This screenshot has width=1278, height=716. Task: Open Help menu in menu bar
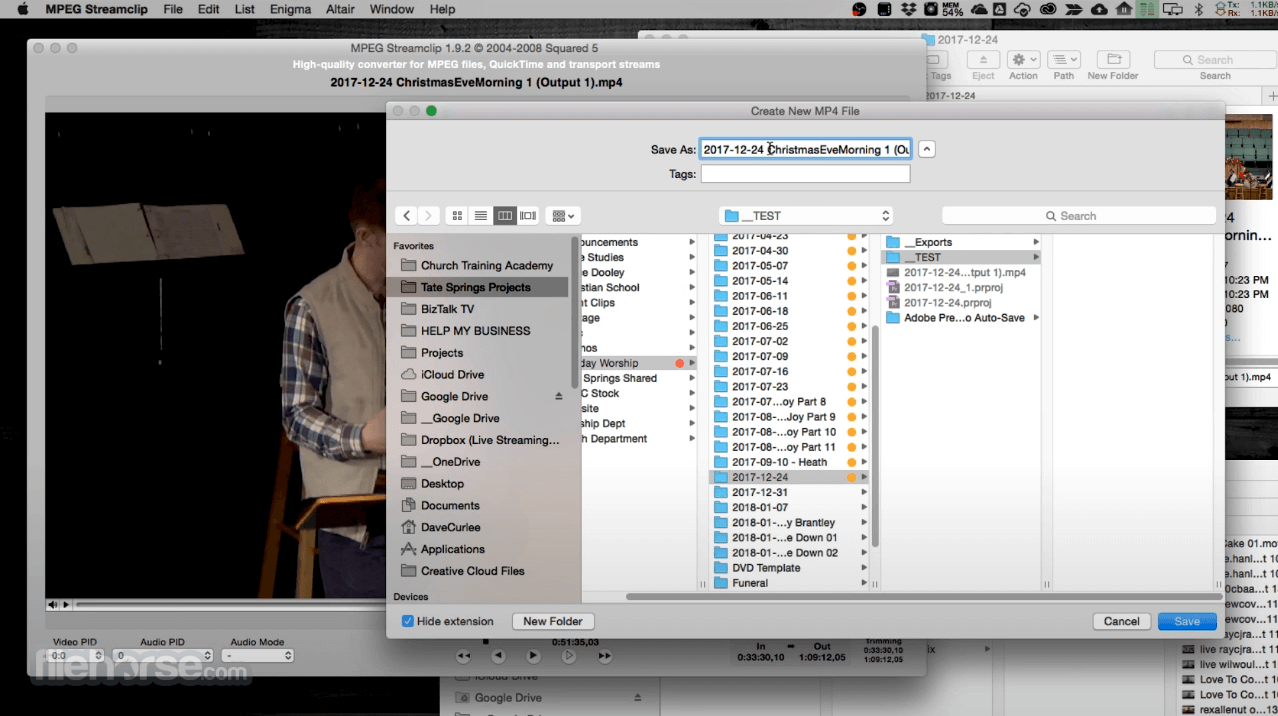[442, 9]
